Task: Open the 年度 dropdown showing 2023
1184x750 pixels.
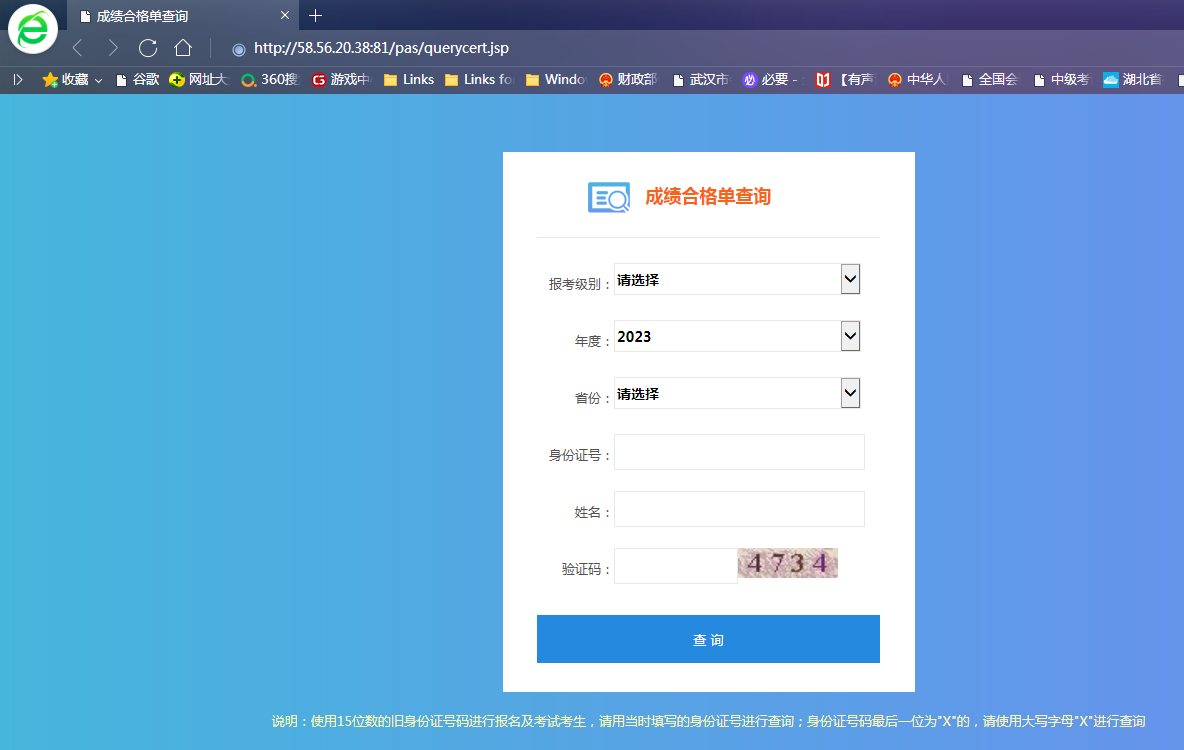Action: click(x=737, y=337)
